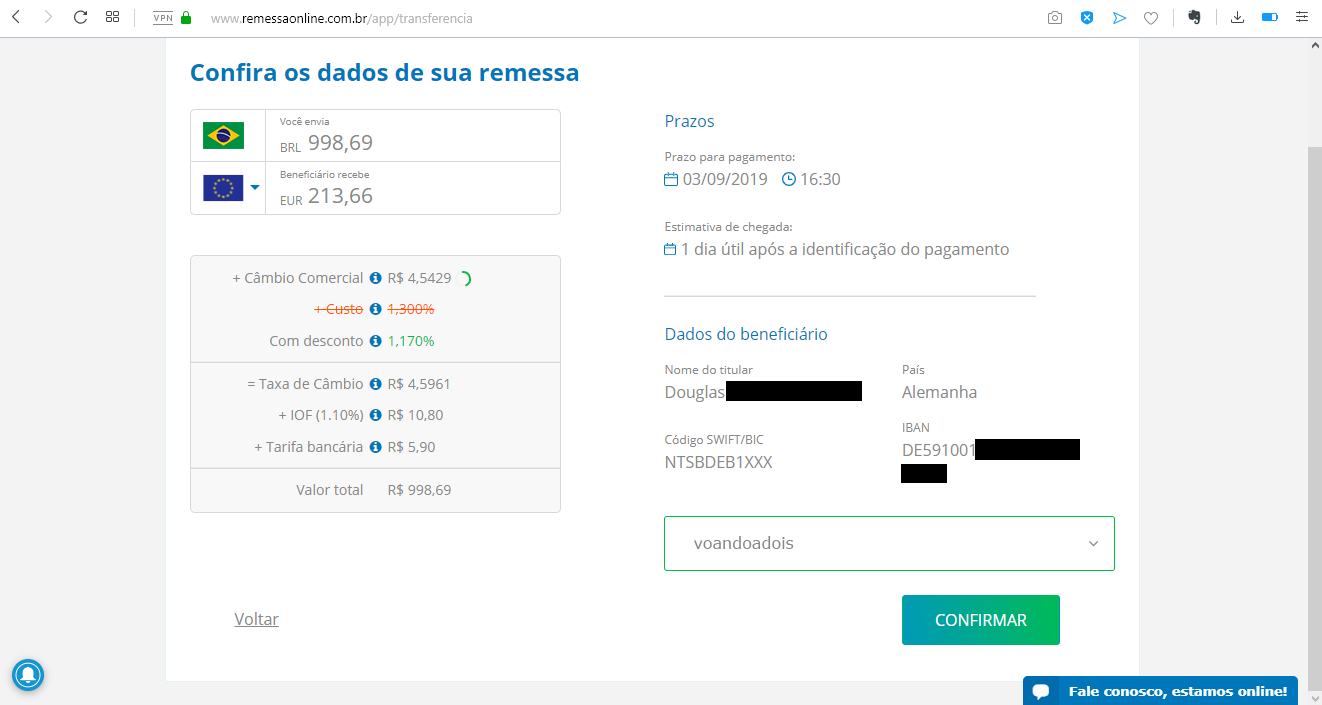This screenshot has height=705, width=1322.
Task: Expand the EUR currency flag dropdown
Action: tap(231, 188)
